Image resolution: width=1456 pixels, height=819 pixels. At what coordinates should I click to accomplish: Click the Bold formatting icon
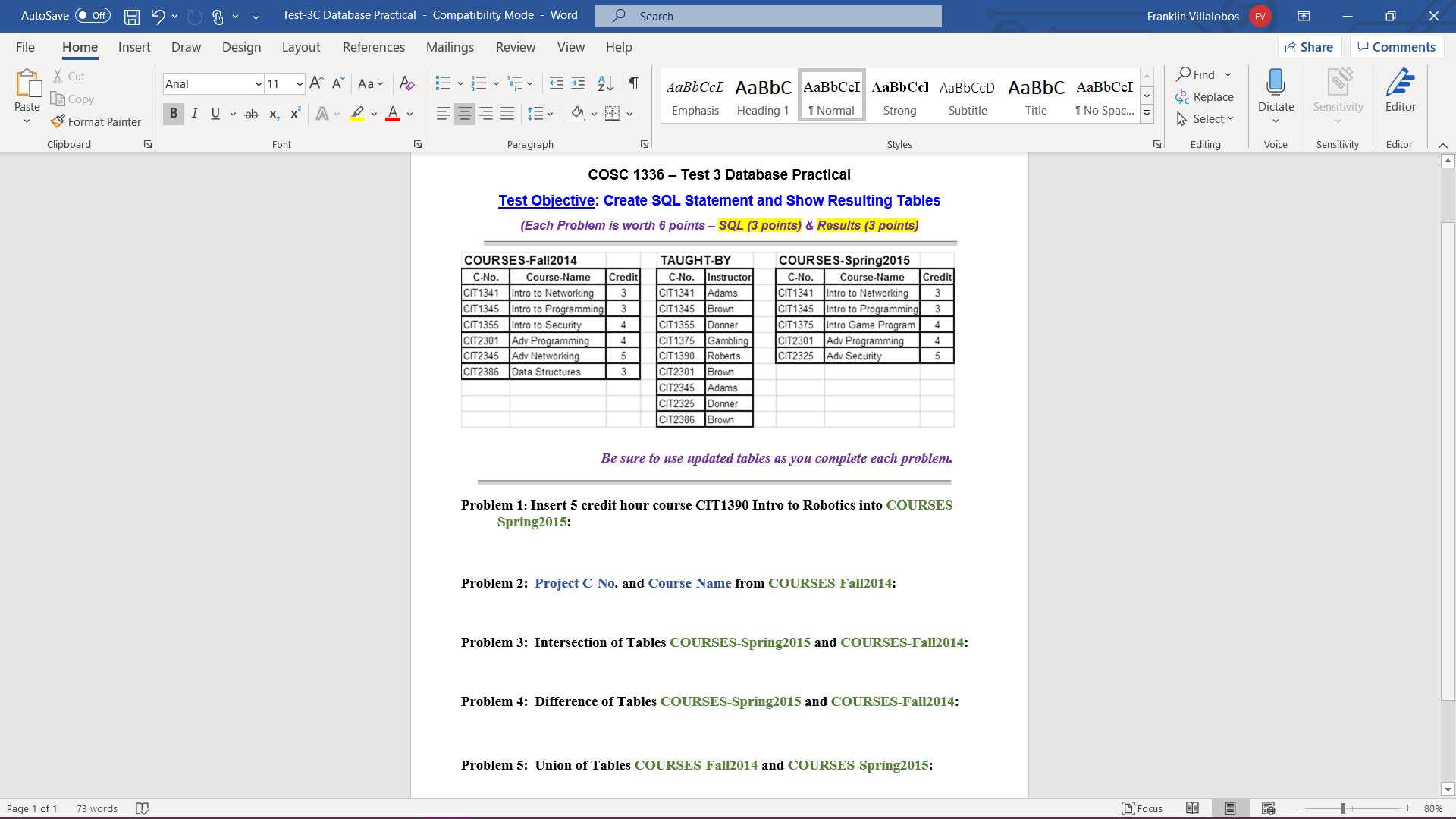(x=173, y=113)
